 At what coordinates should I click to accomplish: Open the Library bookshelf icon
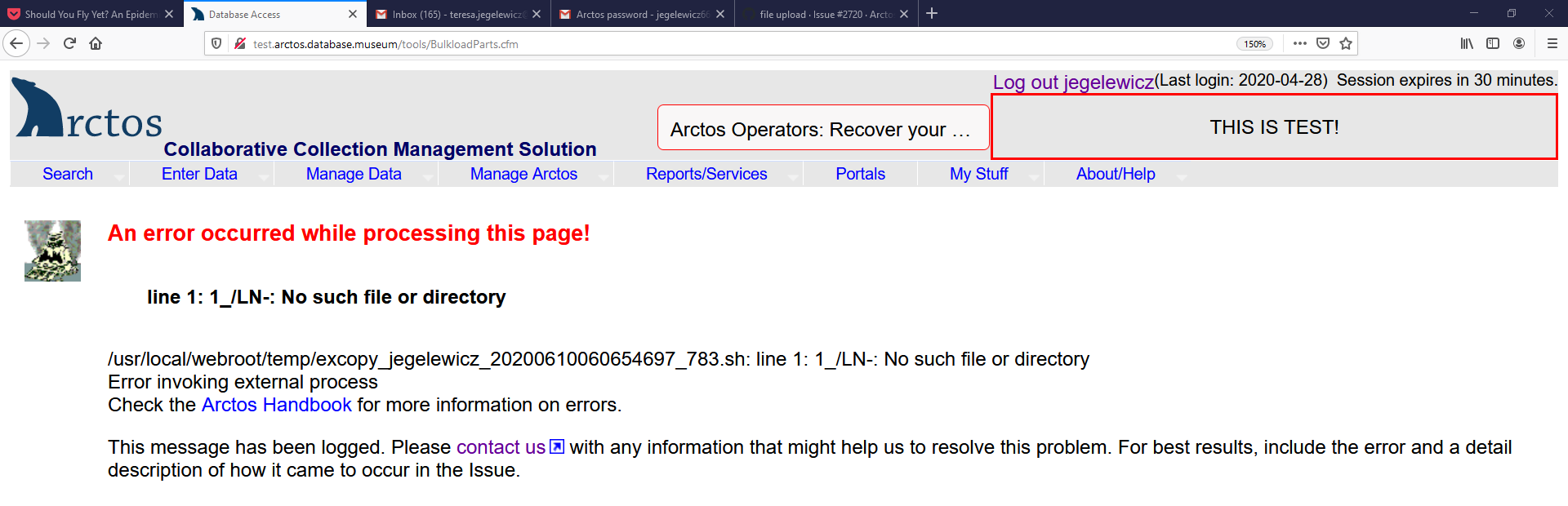click(x=1467, y=43)
